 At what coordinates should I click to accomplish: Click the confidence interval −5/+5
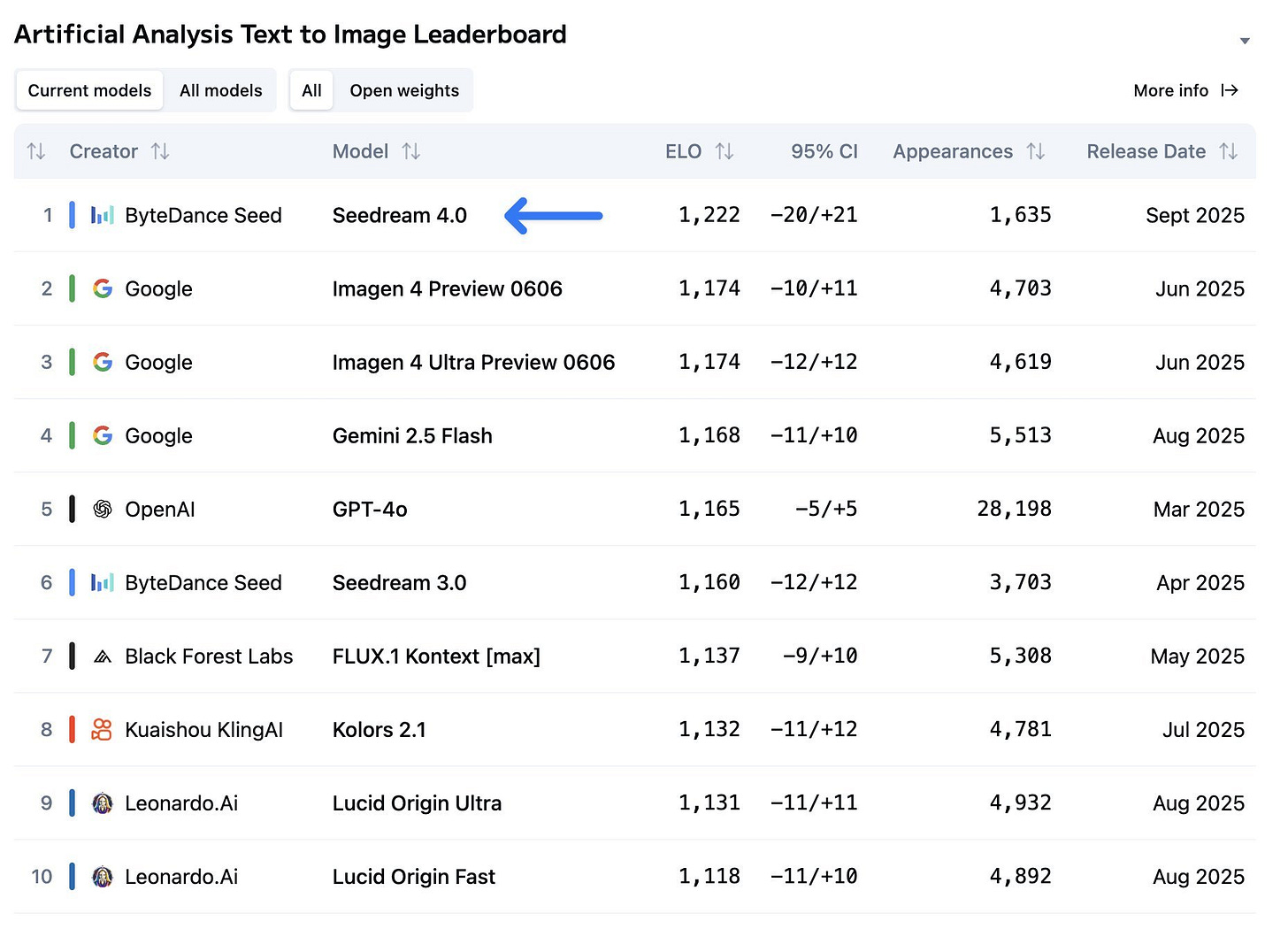click(x=826, y=509)
